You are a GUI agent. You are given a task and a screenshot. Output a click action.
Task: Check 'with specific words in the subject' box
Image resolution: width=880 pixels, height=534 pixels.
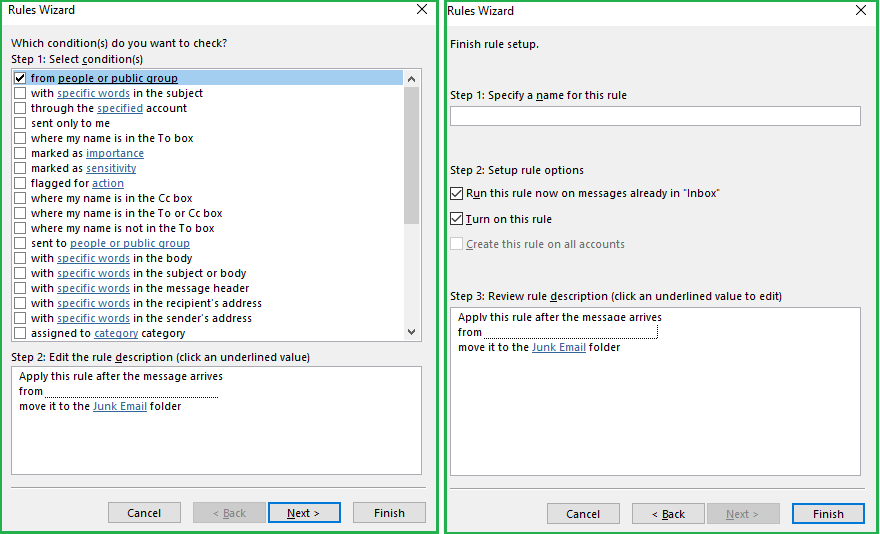coord(20,93)
